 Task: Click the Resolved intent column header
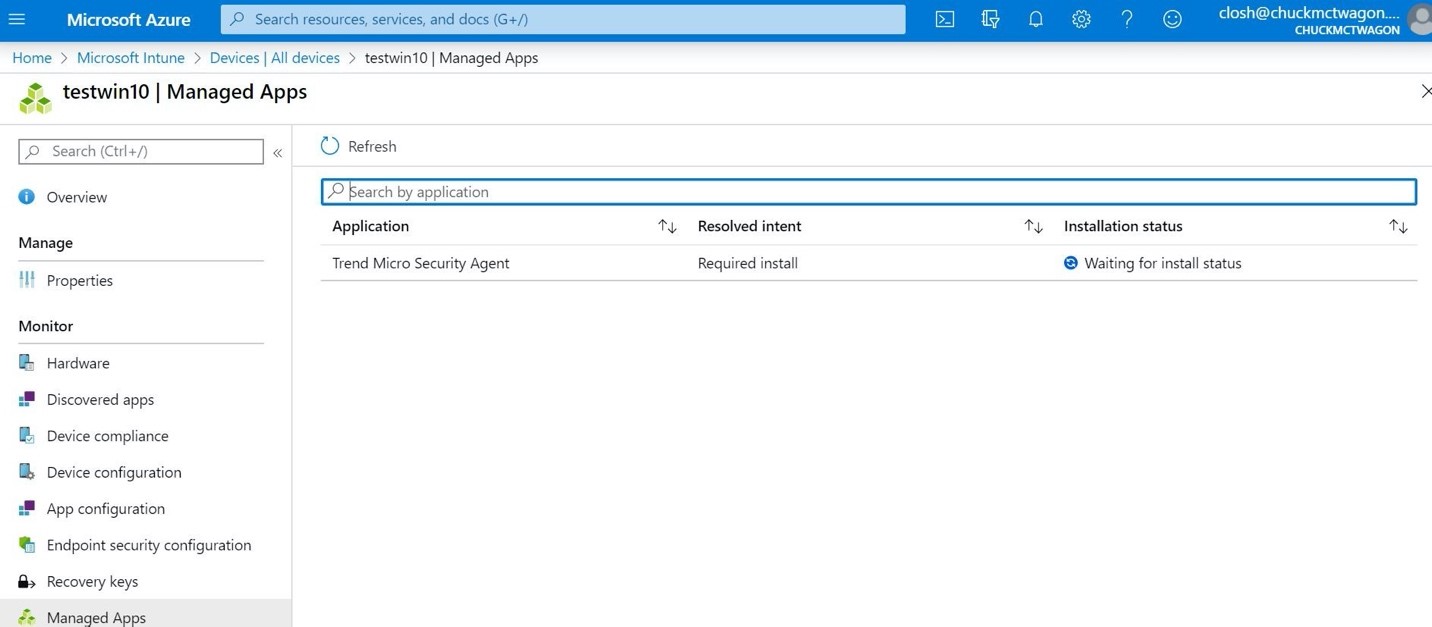[750, 226]
